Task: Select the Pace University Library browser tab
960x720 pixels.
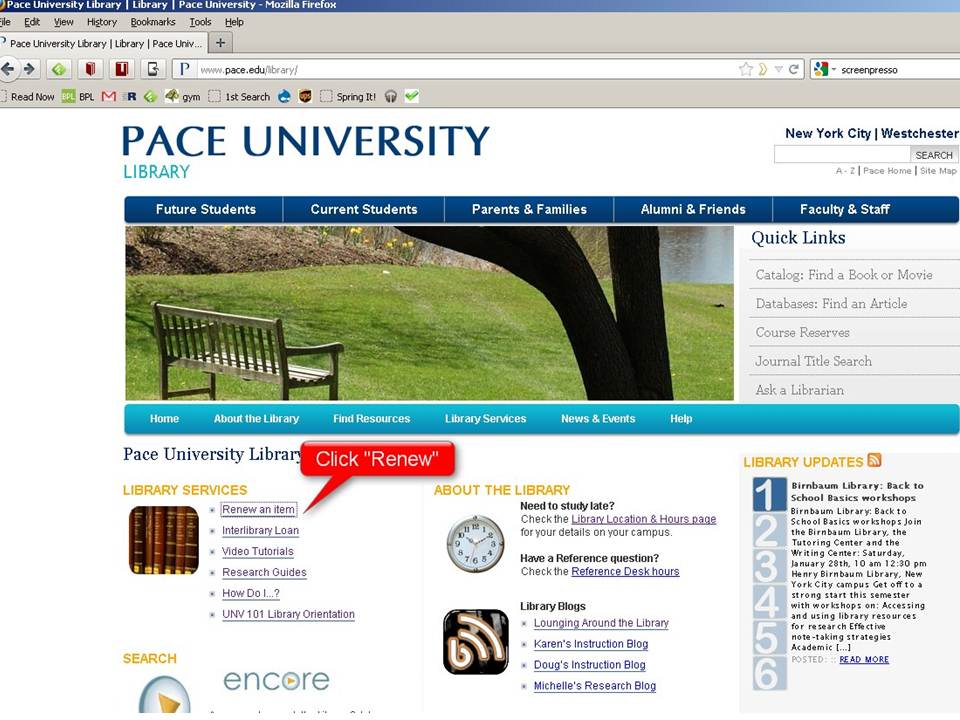Action: click(103, 43)
